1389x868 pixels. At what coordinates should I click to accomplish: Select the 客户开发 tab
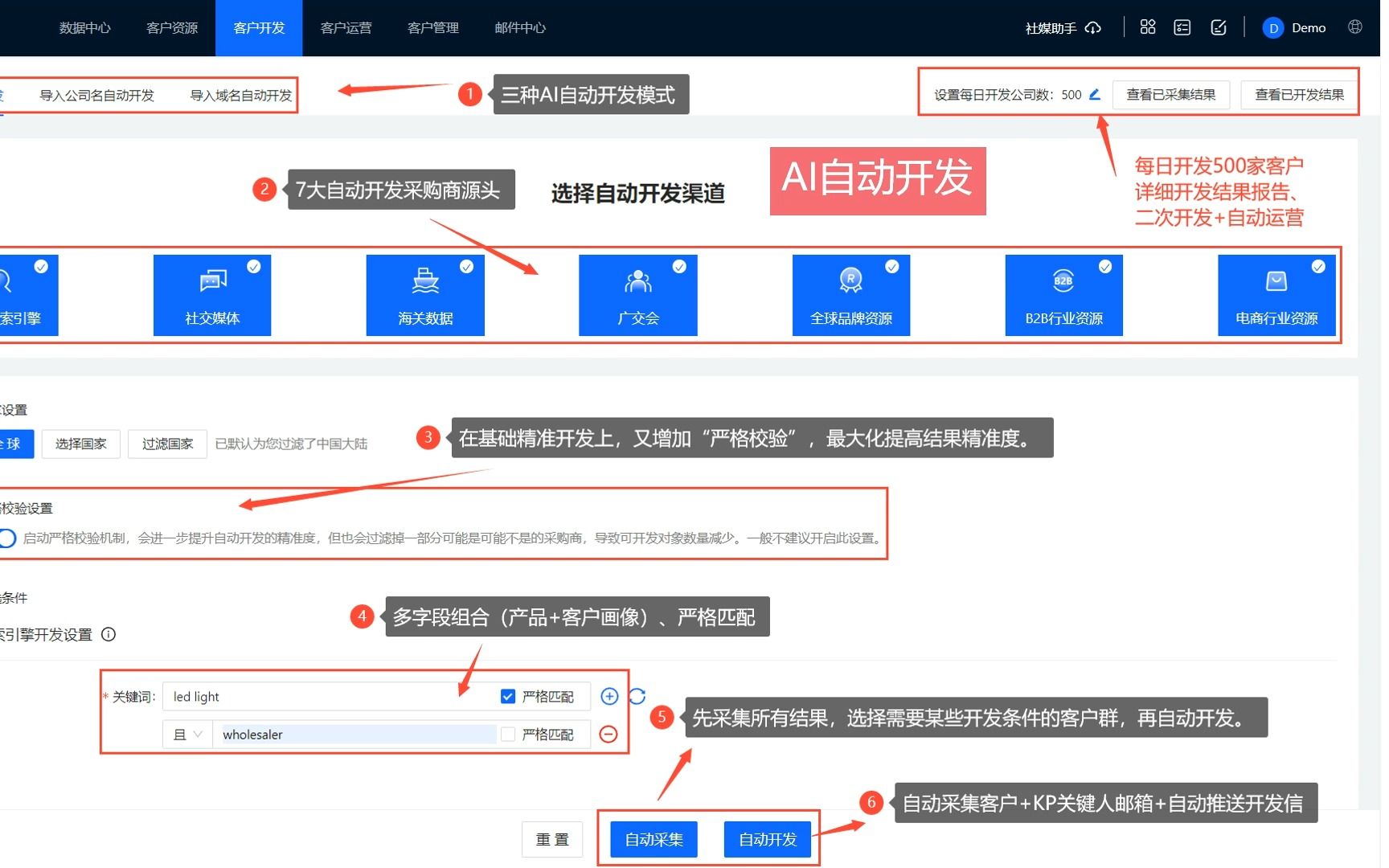click(259, 28)
